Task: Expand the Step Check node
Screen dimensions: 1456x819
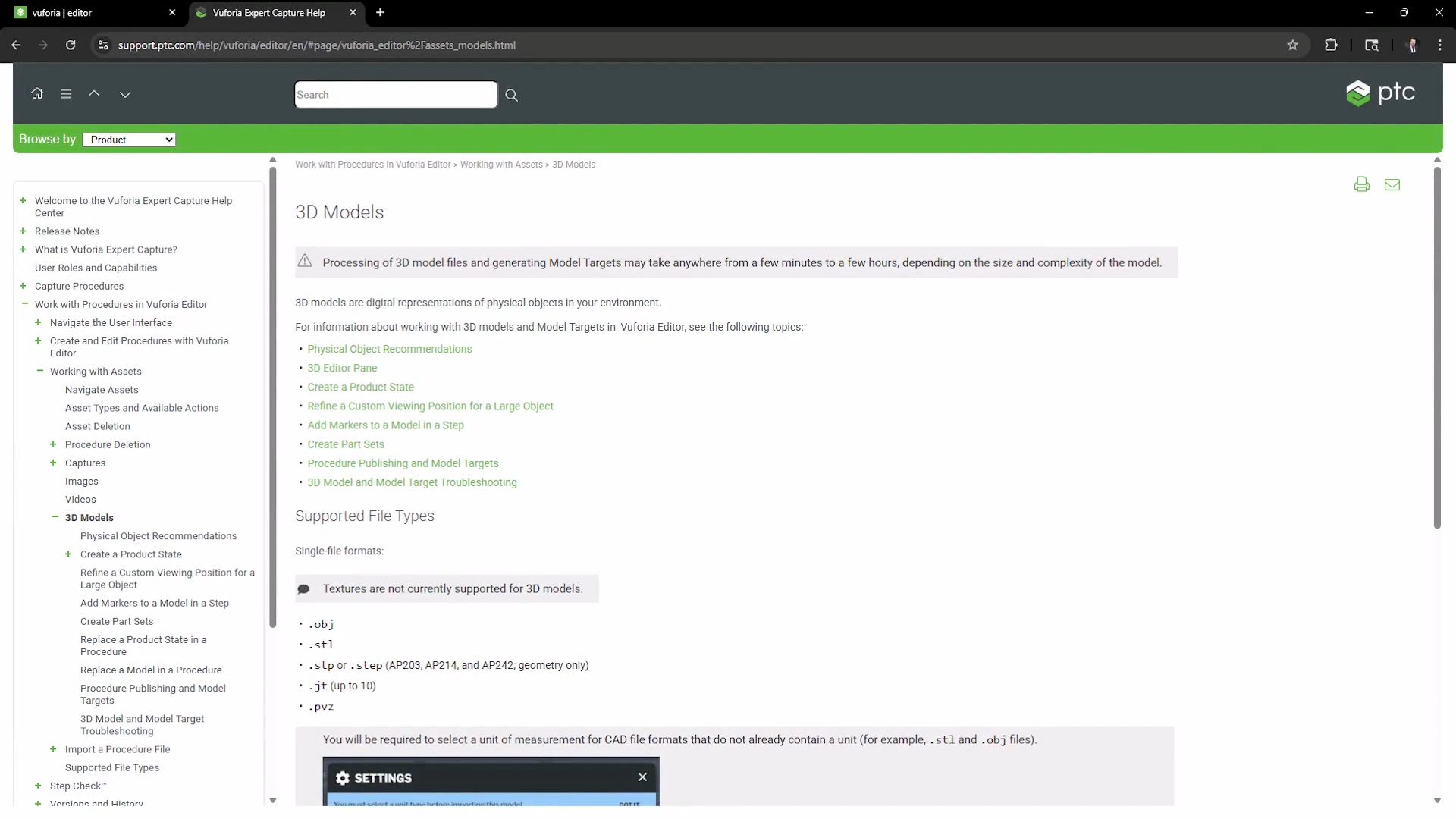Action: click(38, 786)
